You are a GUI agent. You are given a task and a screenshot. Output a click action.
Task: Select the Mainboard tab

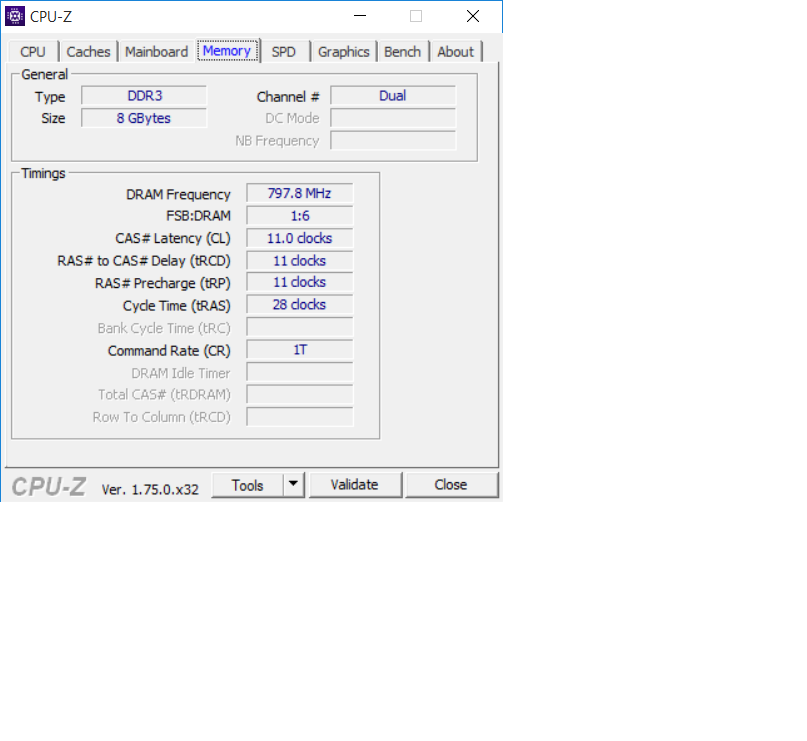point(156,52)
